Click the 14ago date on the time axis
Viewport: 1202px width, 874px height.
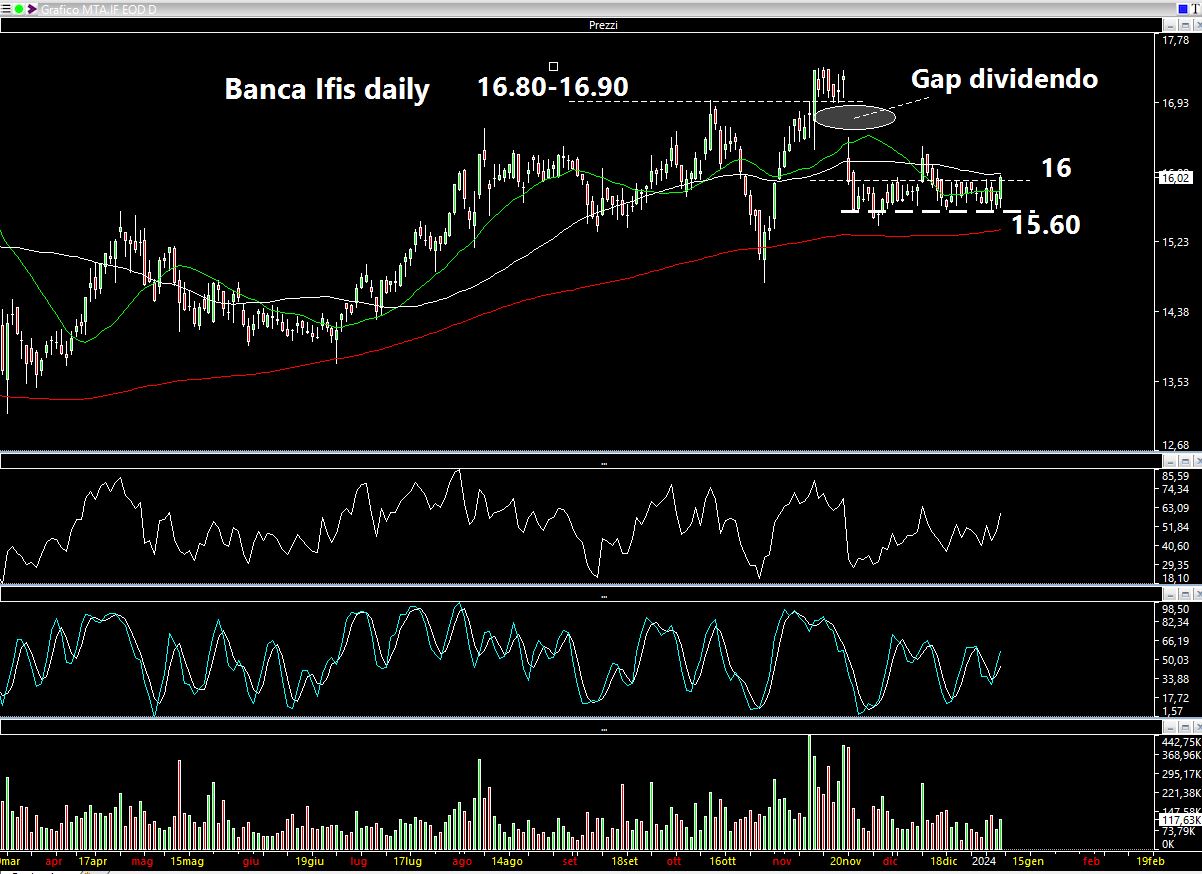click(506, 860)
